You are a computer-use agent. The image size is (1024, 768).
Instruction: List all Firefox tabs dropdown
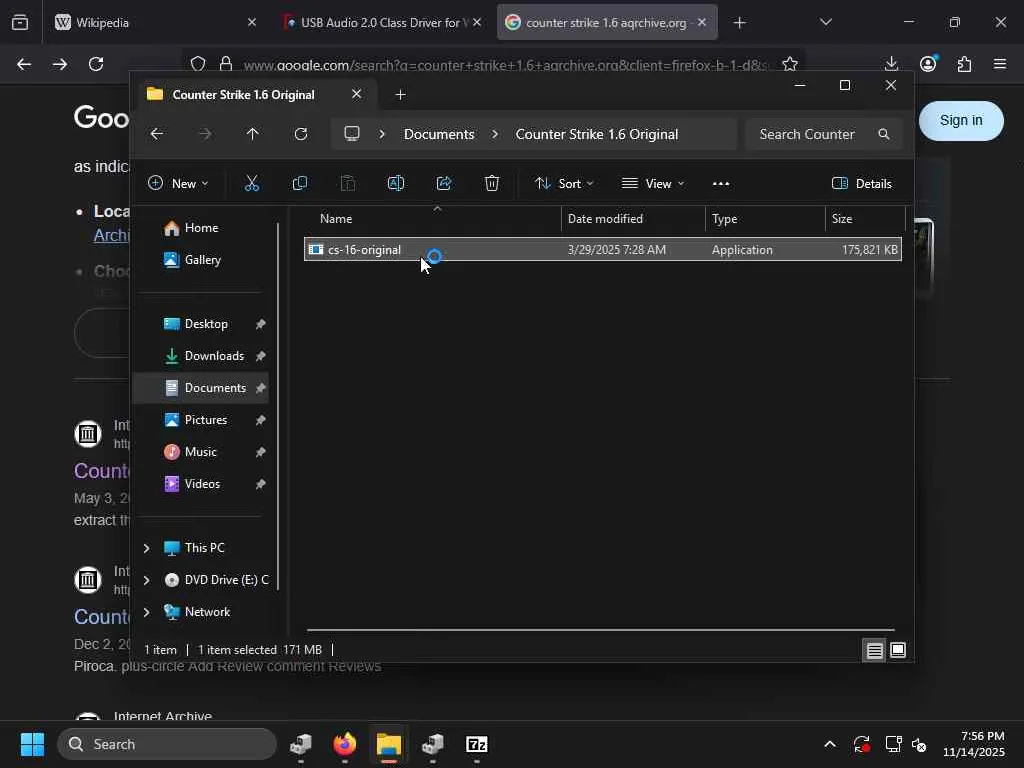coord(825,22)
